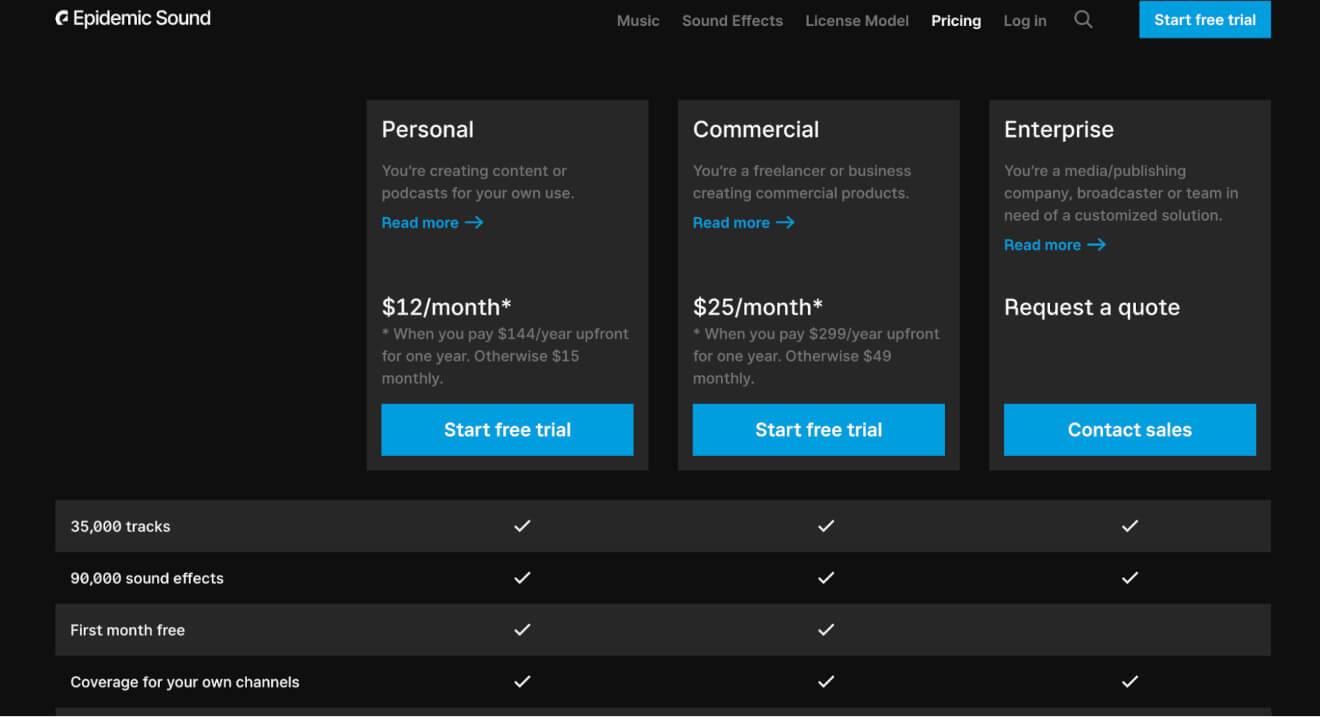Click the Personal plan heading
This screenshot has height=717, width=1320.
[427, 130]
